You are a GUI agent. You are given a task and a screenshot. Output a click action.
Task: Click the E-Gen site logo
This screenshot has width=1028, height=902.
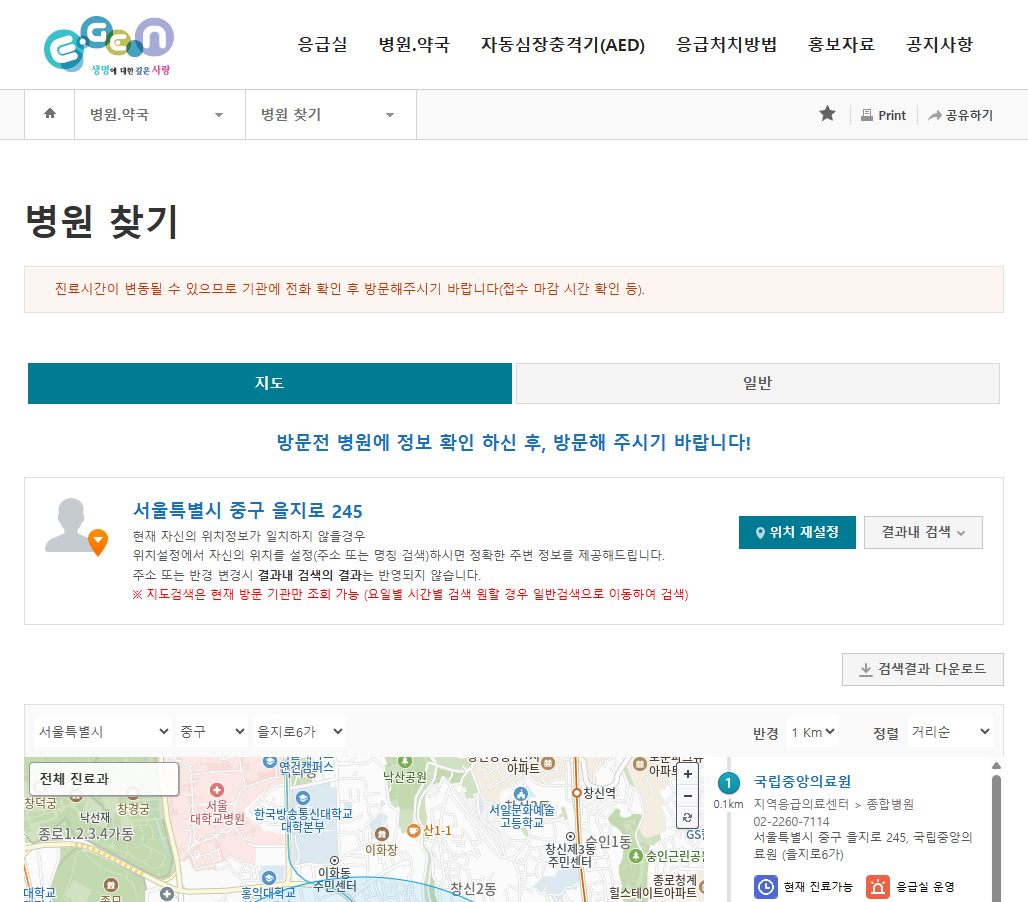coord(109,46)
